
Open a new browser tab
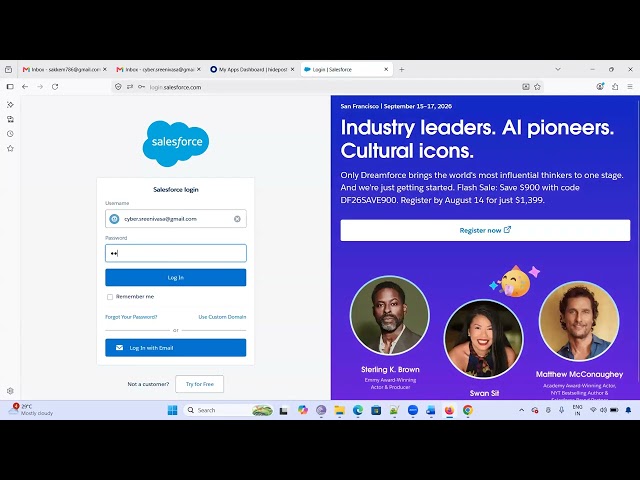tap(402, 70)
